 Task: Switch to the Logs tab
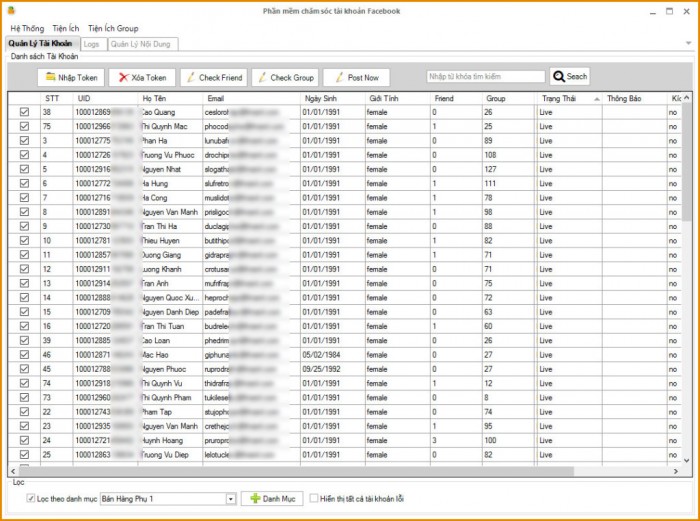point(93,44)
